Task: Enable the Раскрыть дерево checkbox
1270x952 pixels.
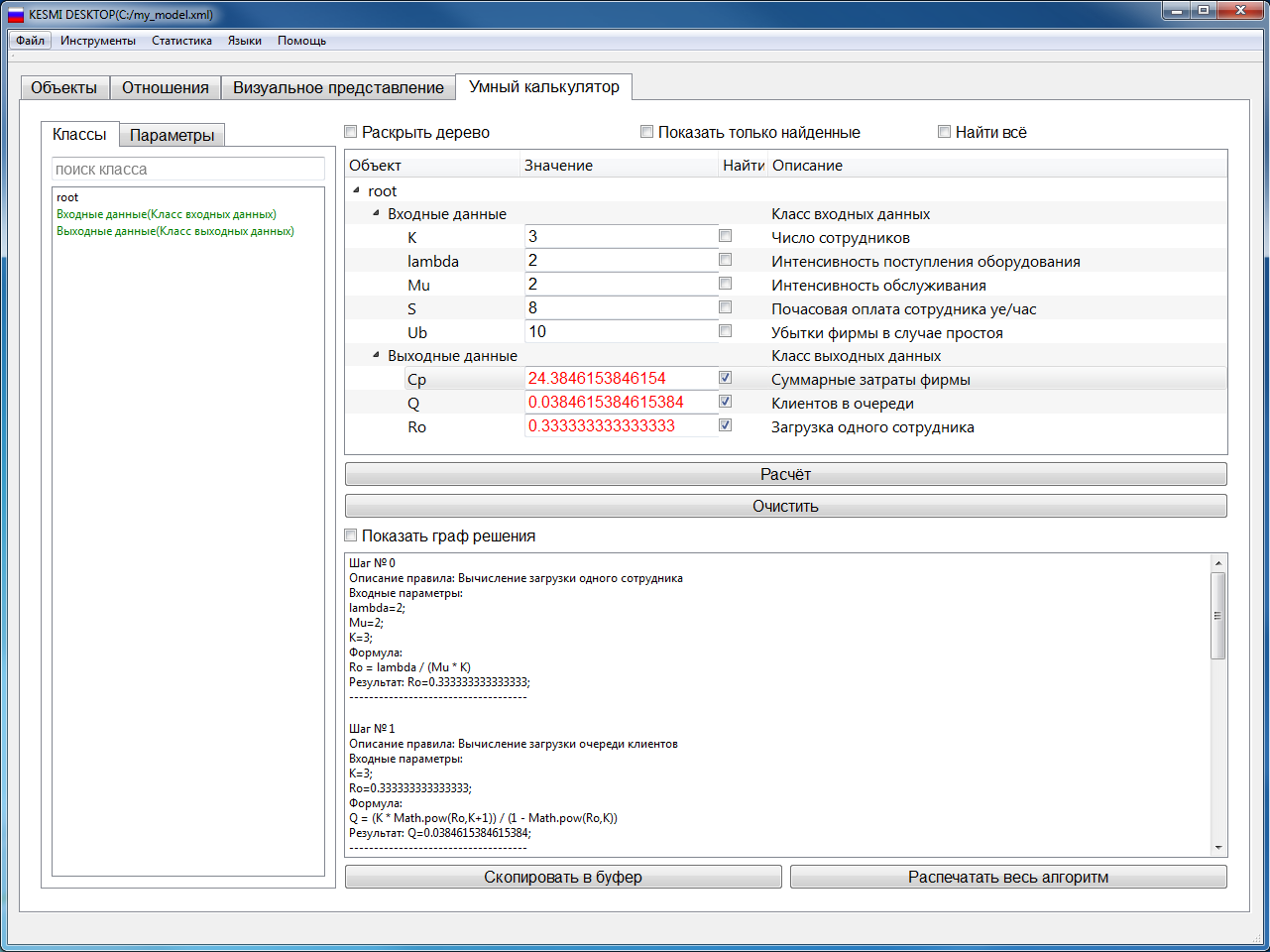Action: [350, 132]
